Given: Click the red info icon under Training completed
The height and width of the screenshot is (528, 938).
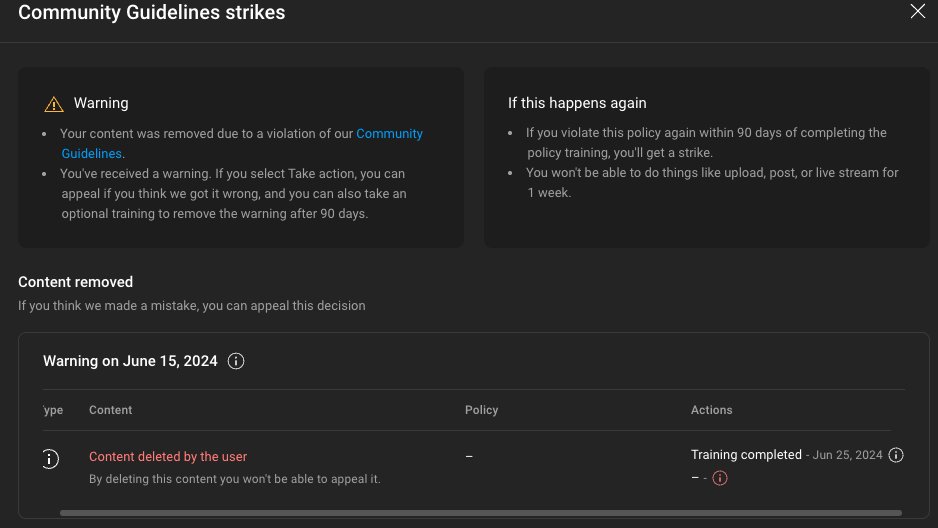Looking at the screenshot, I should pyautogui.click(x=720, y=478).
